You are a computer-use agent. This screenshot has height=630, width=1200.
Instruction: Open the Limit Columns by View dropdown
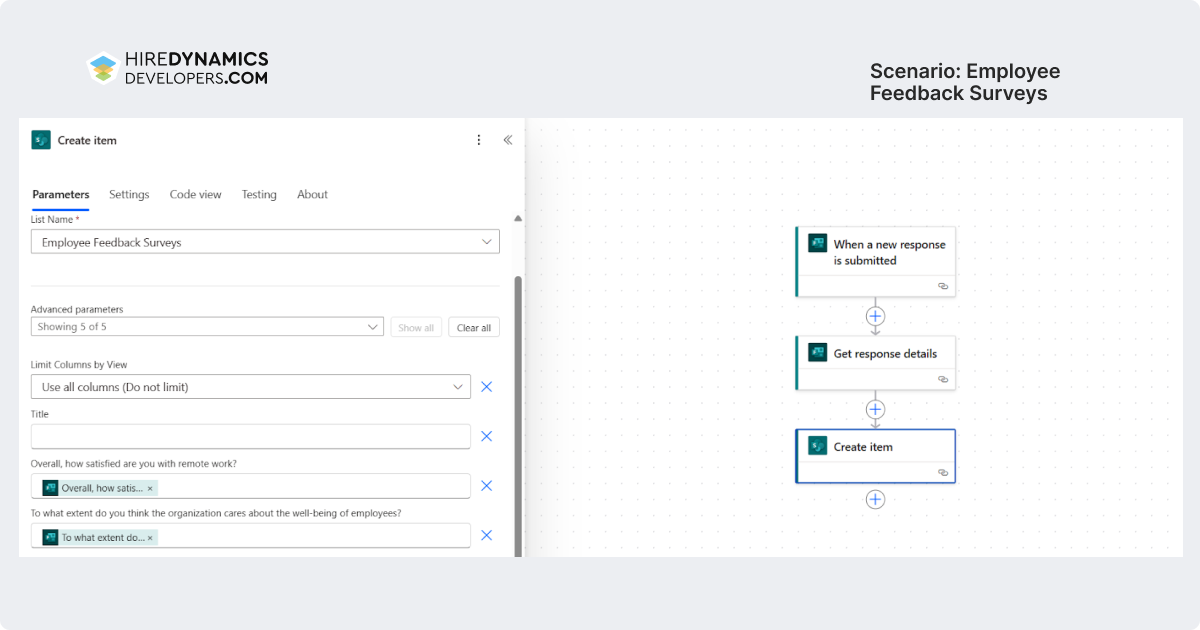click(x=251, y=387)
